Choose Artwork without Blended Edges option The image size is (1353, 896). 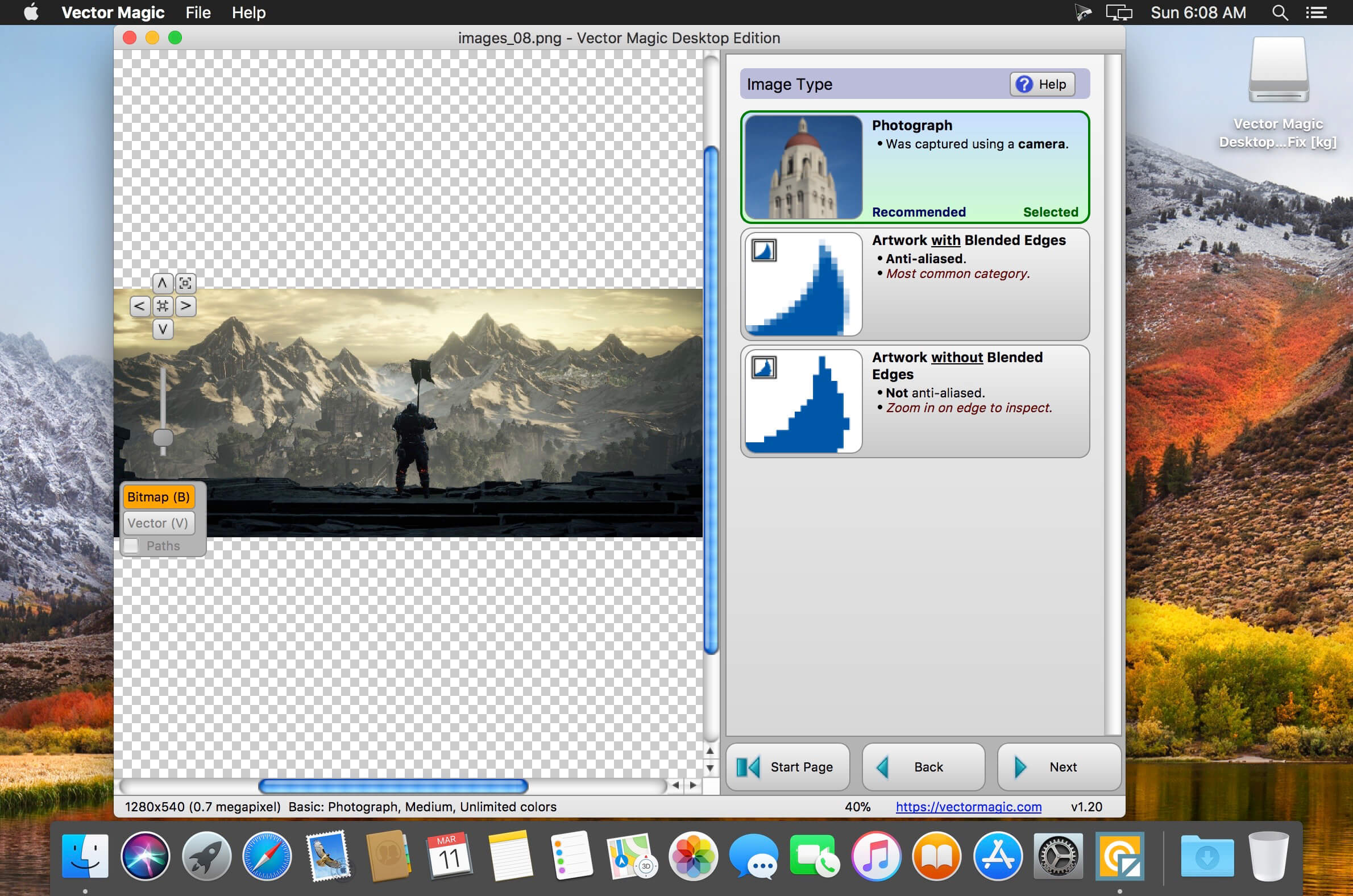click(x=915, y=401)
